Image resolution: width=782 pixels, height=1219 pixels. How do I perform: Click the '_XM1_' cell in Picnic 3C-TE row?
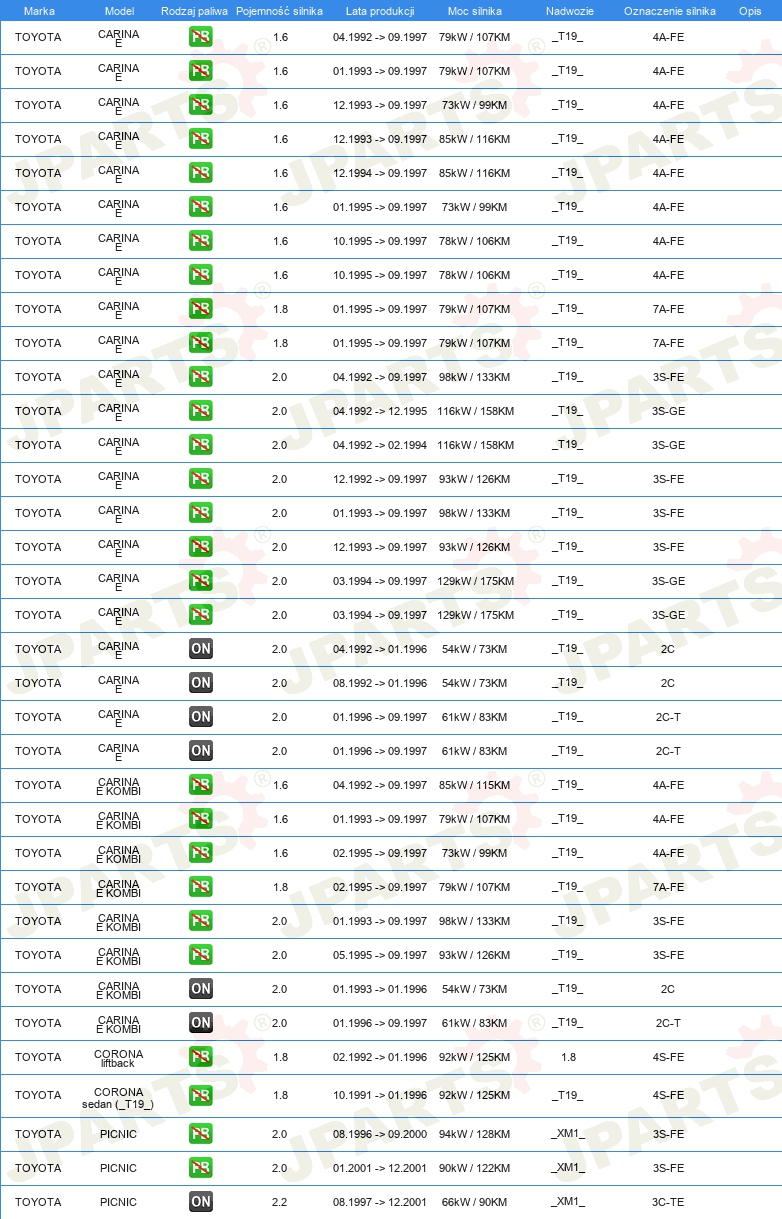(x=568, y=1202)
